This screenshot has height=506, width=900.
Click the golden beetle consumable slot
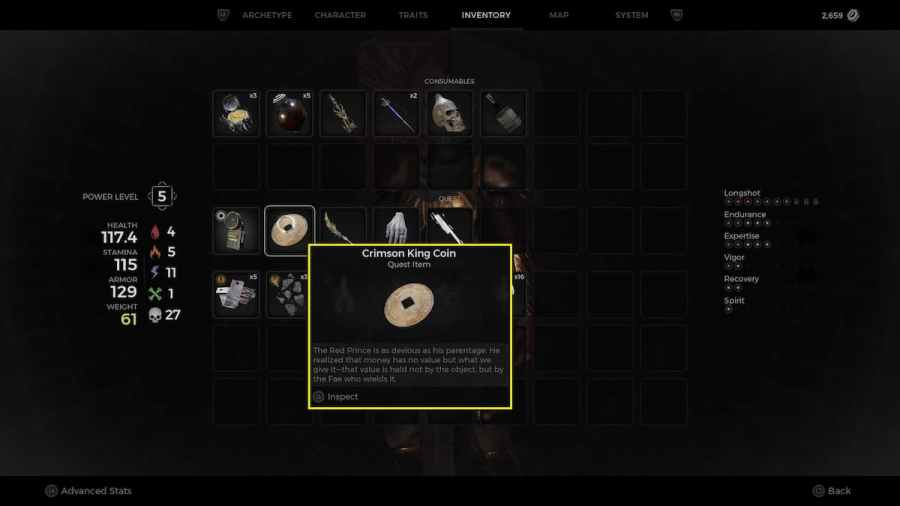pos(236,114)
